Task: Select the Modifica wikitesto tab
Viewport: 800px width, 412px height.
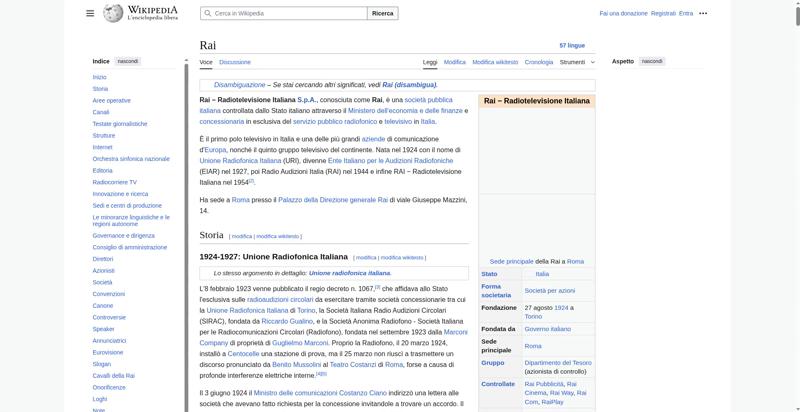Action: pyautogui.click(x=495, y=62)
